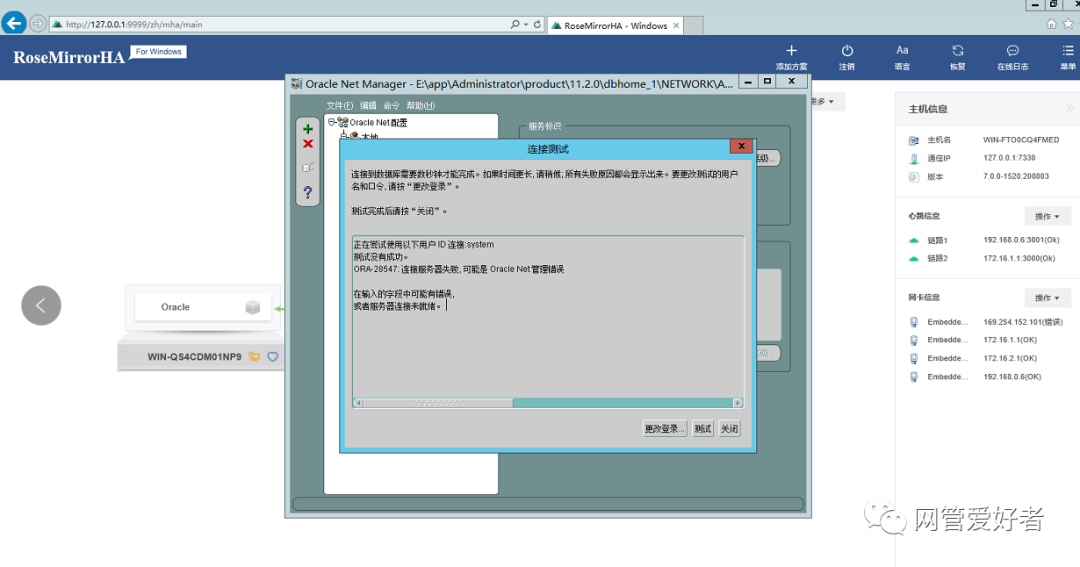Open the 语言 Aa language icon

[x=902, y=50]
